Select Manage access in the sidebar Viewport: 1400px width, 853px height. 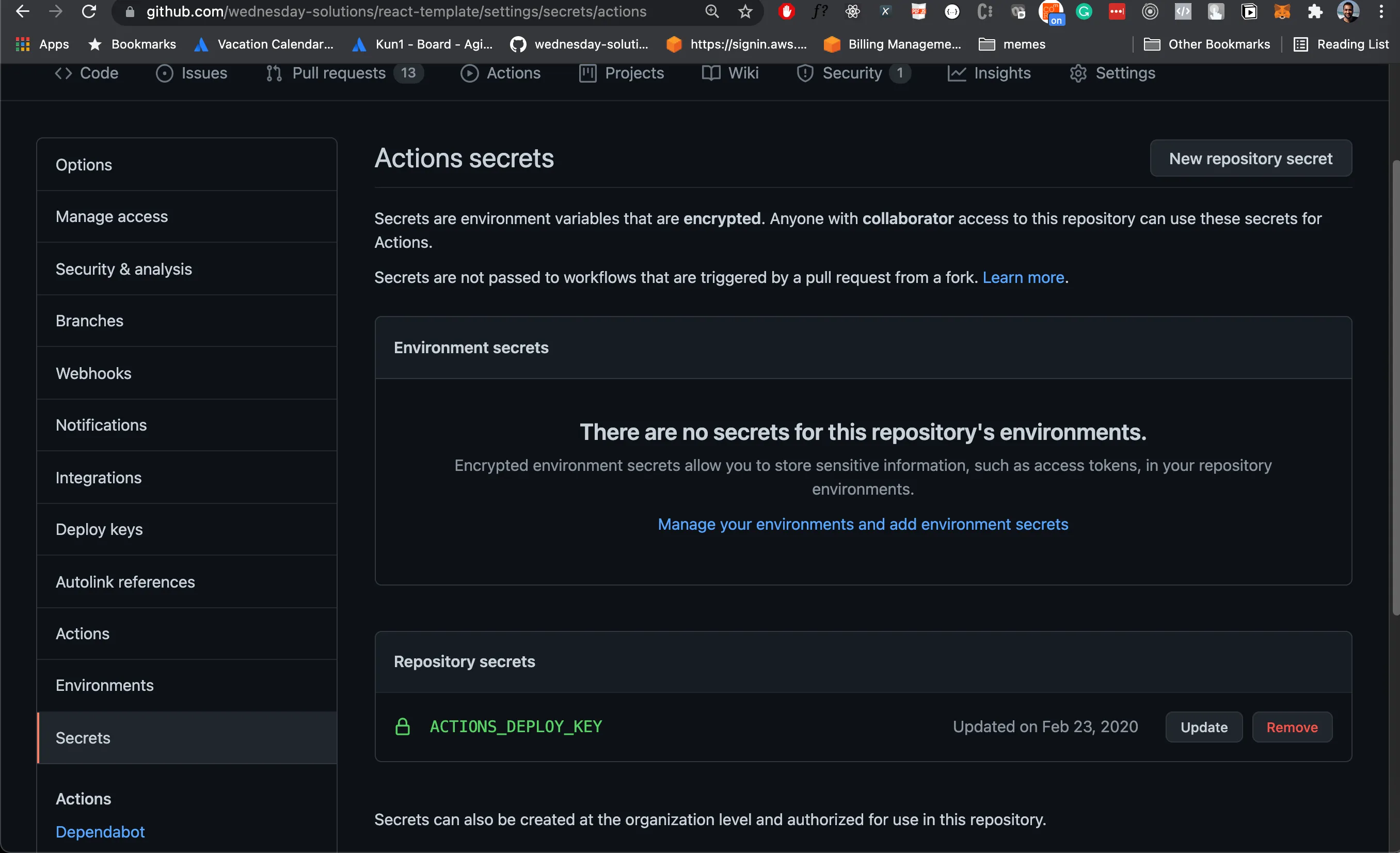(x=187, y=216)
